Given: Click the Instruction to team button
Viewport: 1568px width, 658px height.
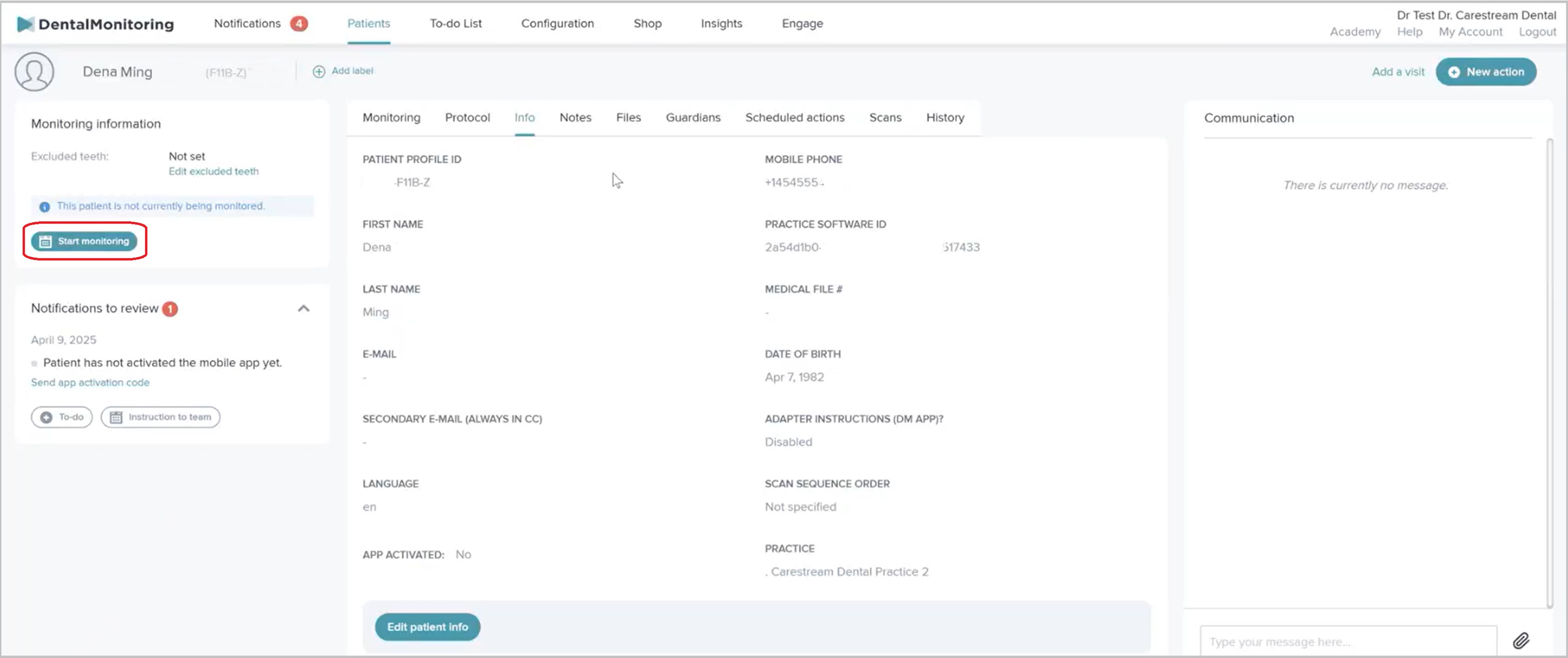Looking at the screenshot, I should 160,417.
